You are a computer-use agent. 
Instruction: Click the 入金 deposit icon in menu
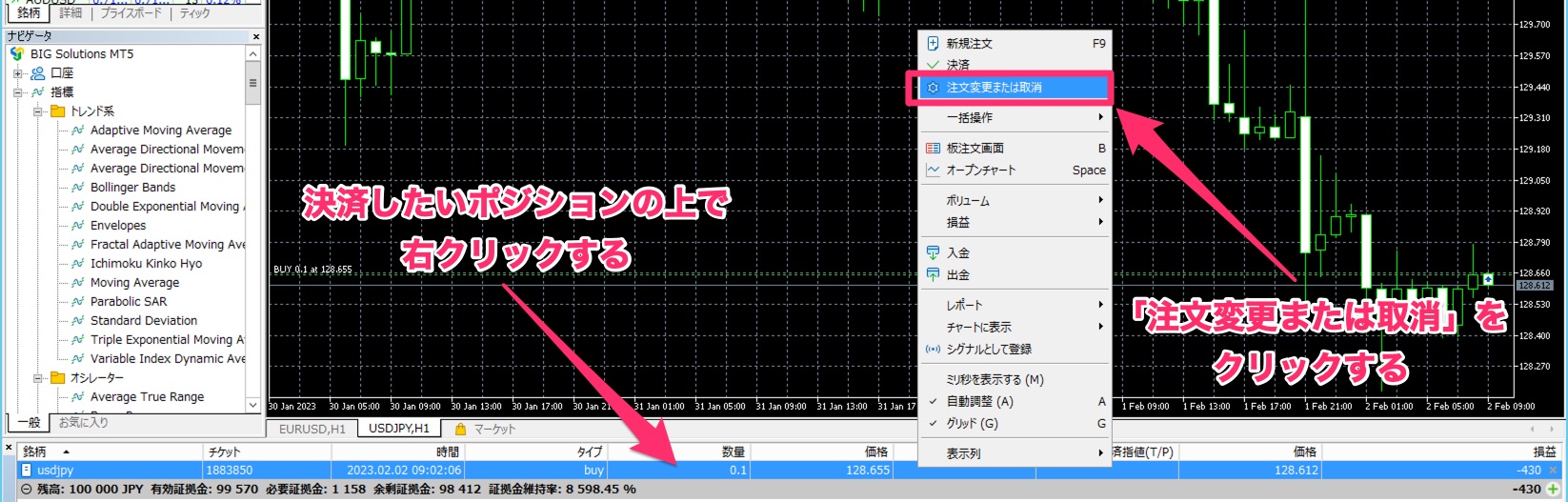933,253
